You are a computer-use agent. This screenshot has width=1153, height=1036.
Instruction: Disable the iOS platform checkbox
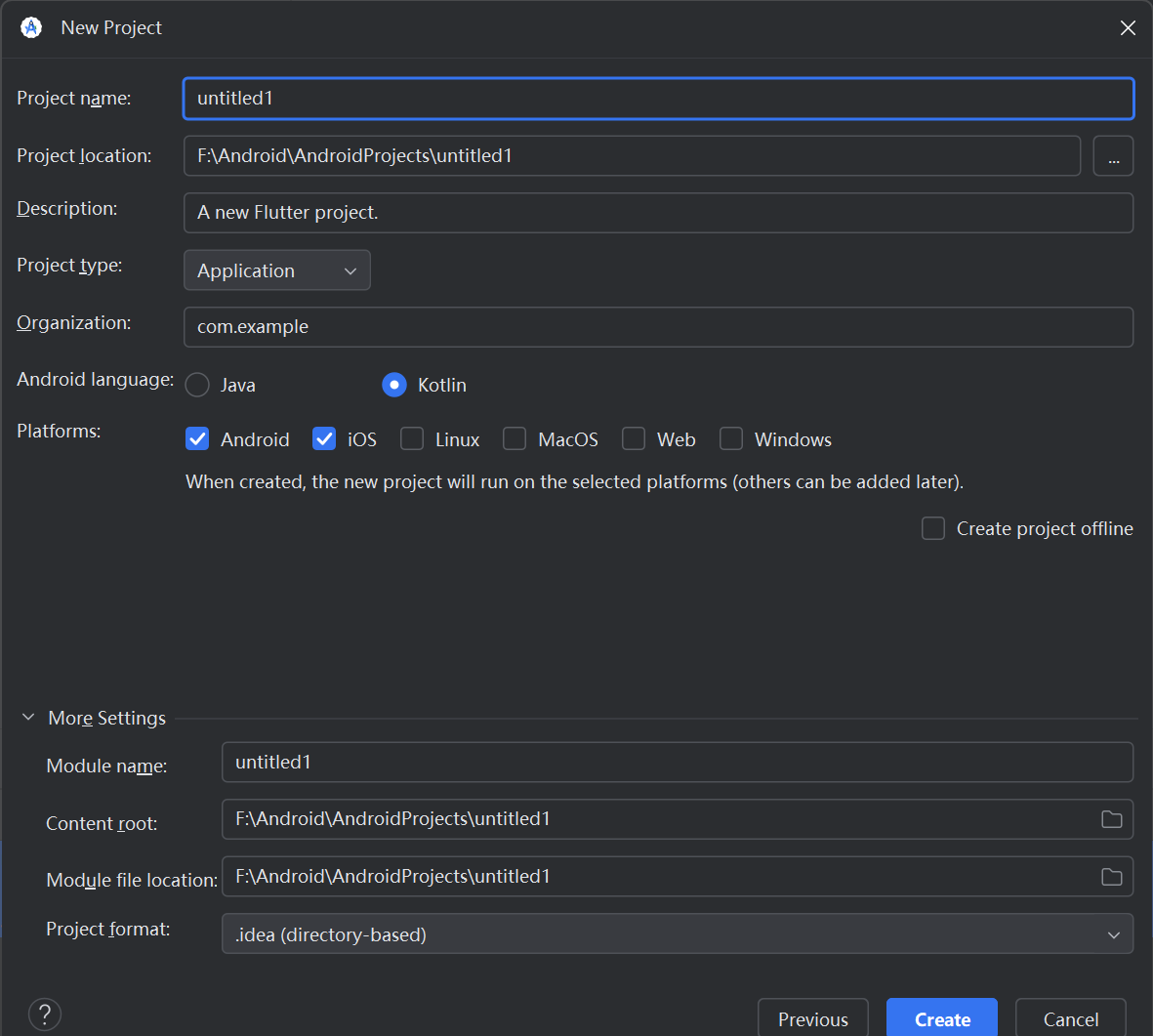(x=323, y=438)
